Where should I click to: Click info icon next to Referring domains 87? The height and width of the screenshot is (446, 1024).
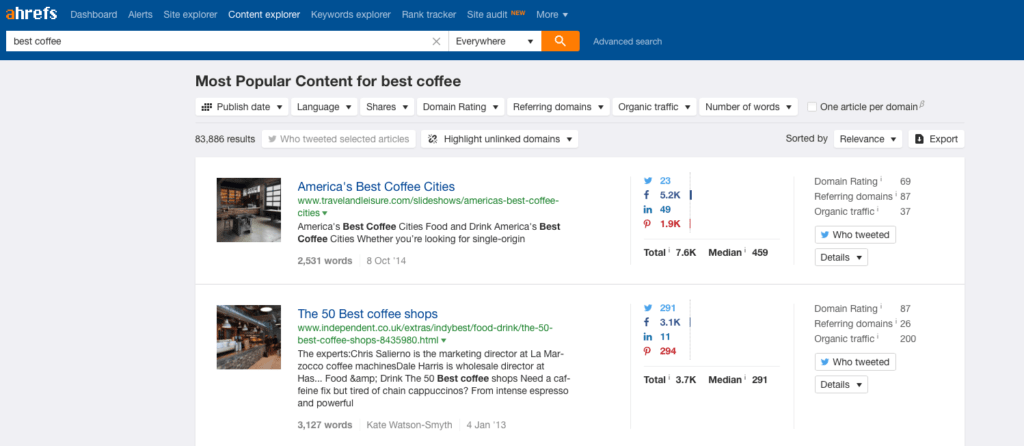tap(895, 194)
